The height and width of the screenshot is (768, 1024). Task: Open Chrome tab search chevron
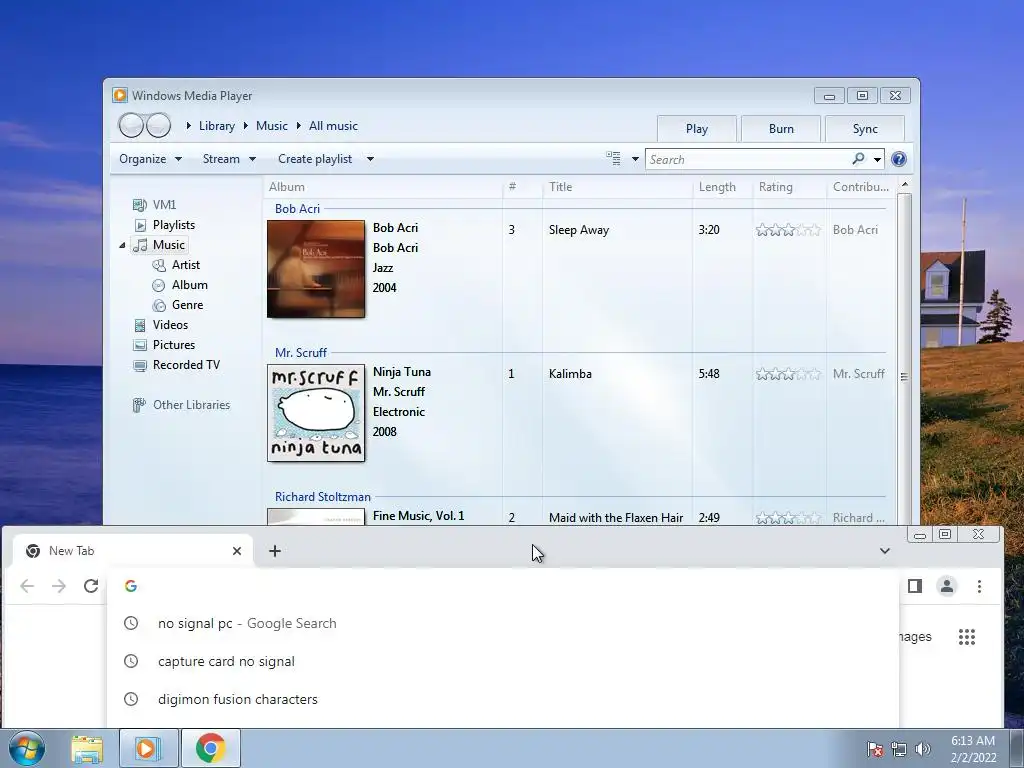(884, 551)
